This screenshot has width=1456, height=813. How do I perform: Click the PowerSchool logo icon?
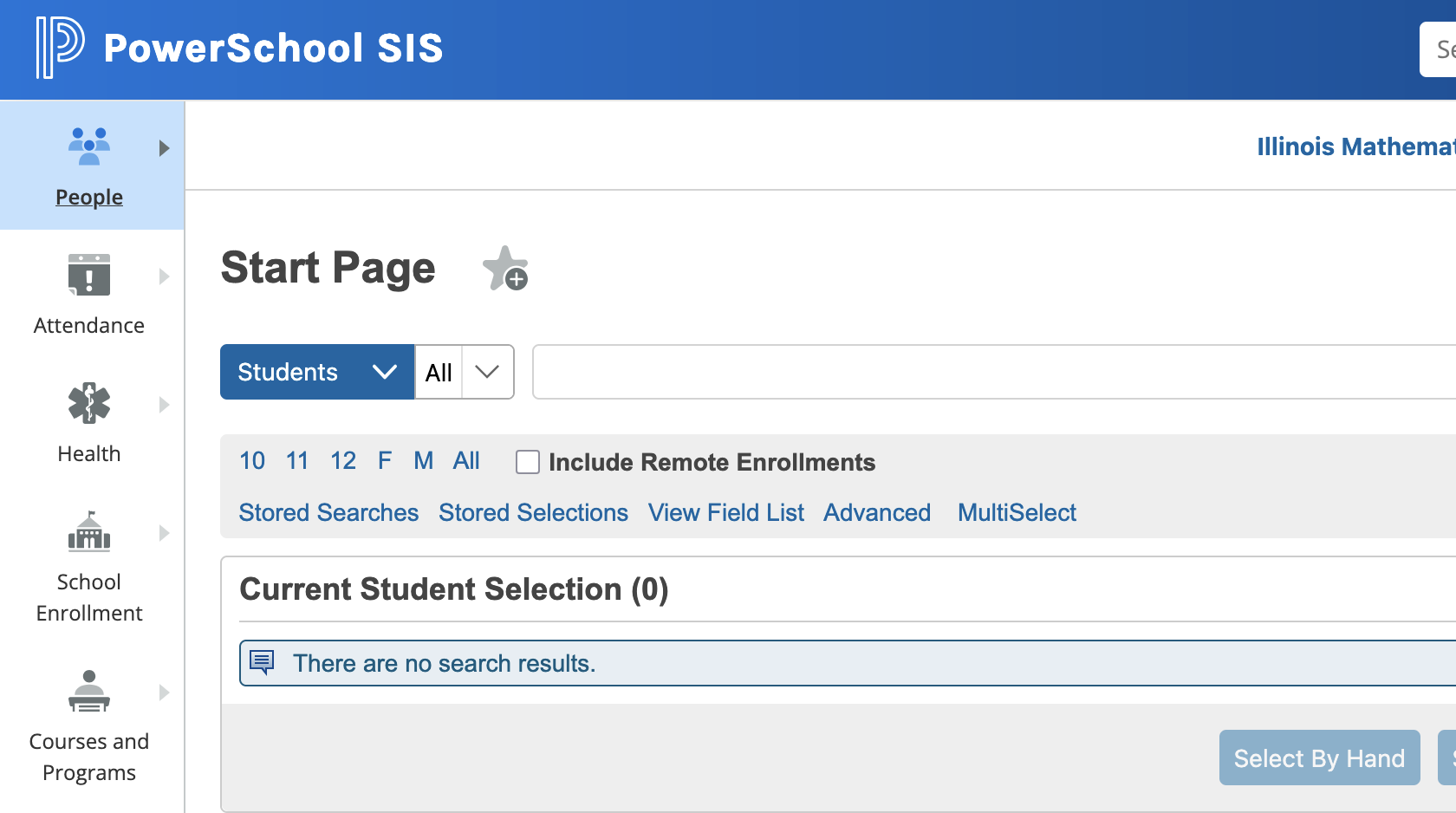59,48
